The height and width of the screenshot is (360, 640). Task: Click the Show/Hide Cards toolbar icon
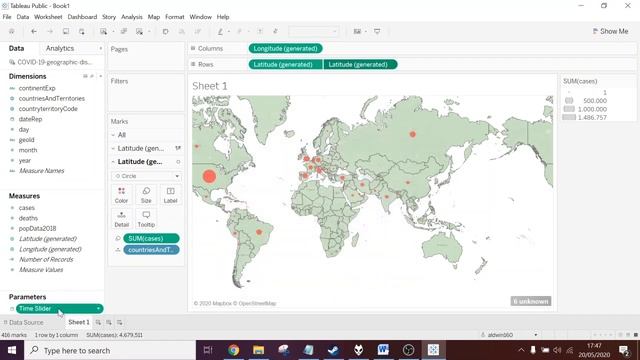point(357,31)
